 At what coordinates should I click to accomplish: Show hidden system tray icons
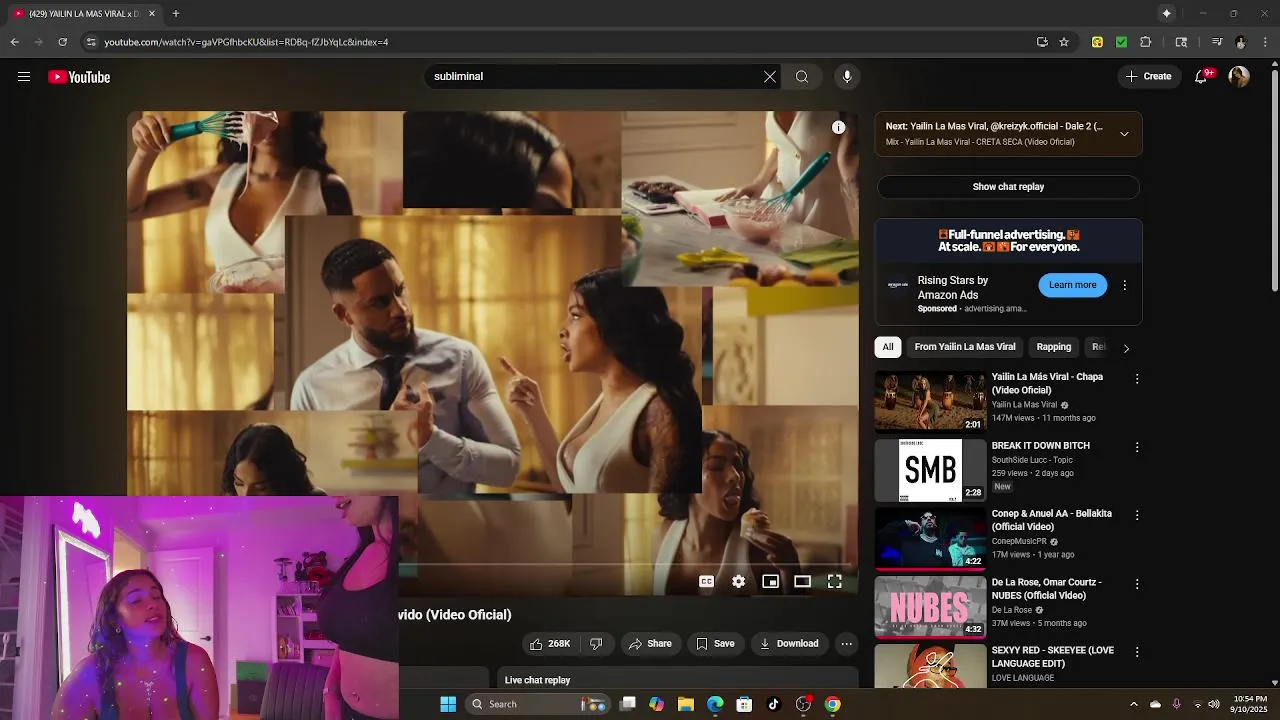(x=1133, y=704)
